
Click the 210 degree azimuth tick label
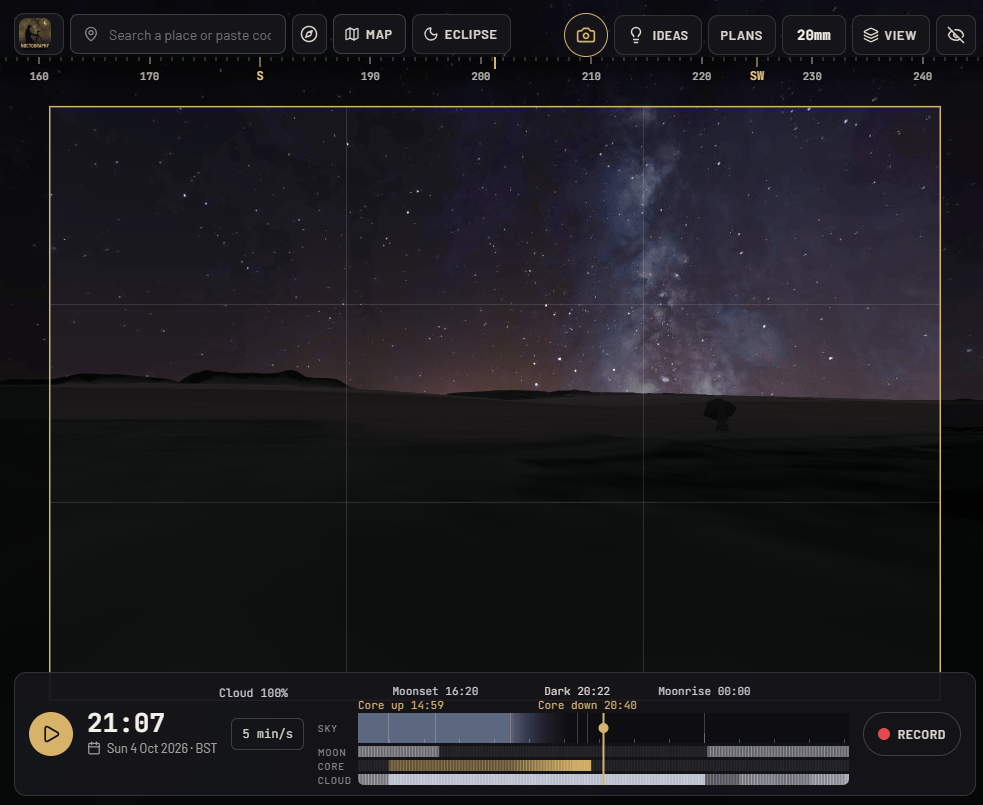pyautogui.click(x=591, y=76)
